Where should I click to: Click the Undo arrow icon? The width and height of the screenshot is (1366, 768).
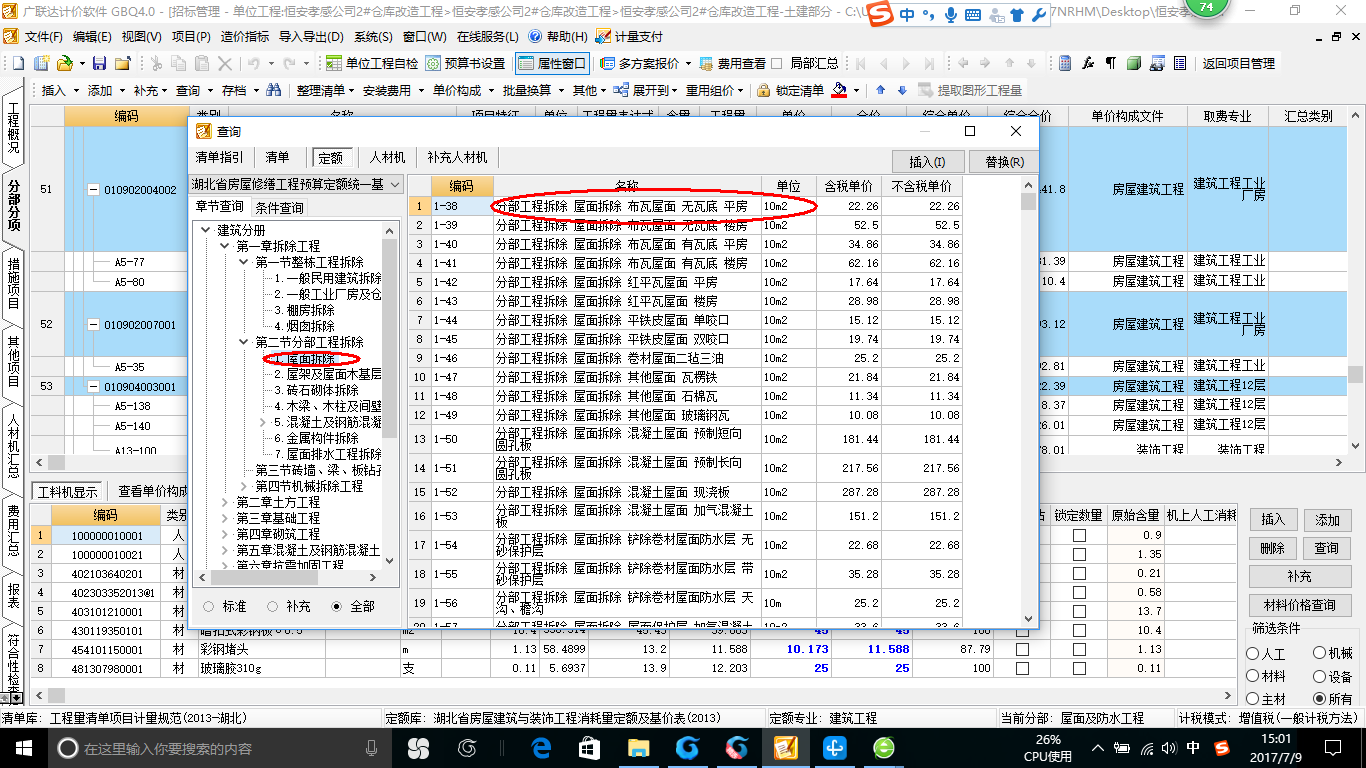[x=254, y=63]
